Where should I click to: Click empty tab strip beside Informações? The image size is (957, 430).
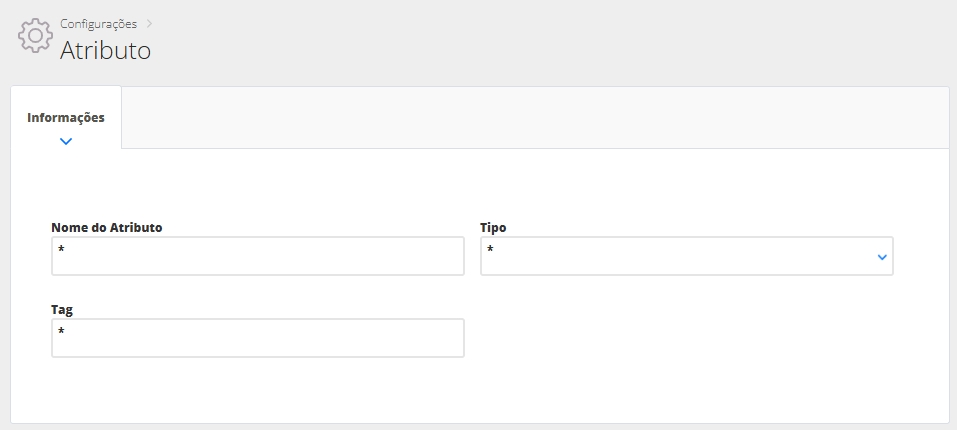[x=530, y=118]
